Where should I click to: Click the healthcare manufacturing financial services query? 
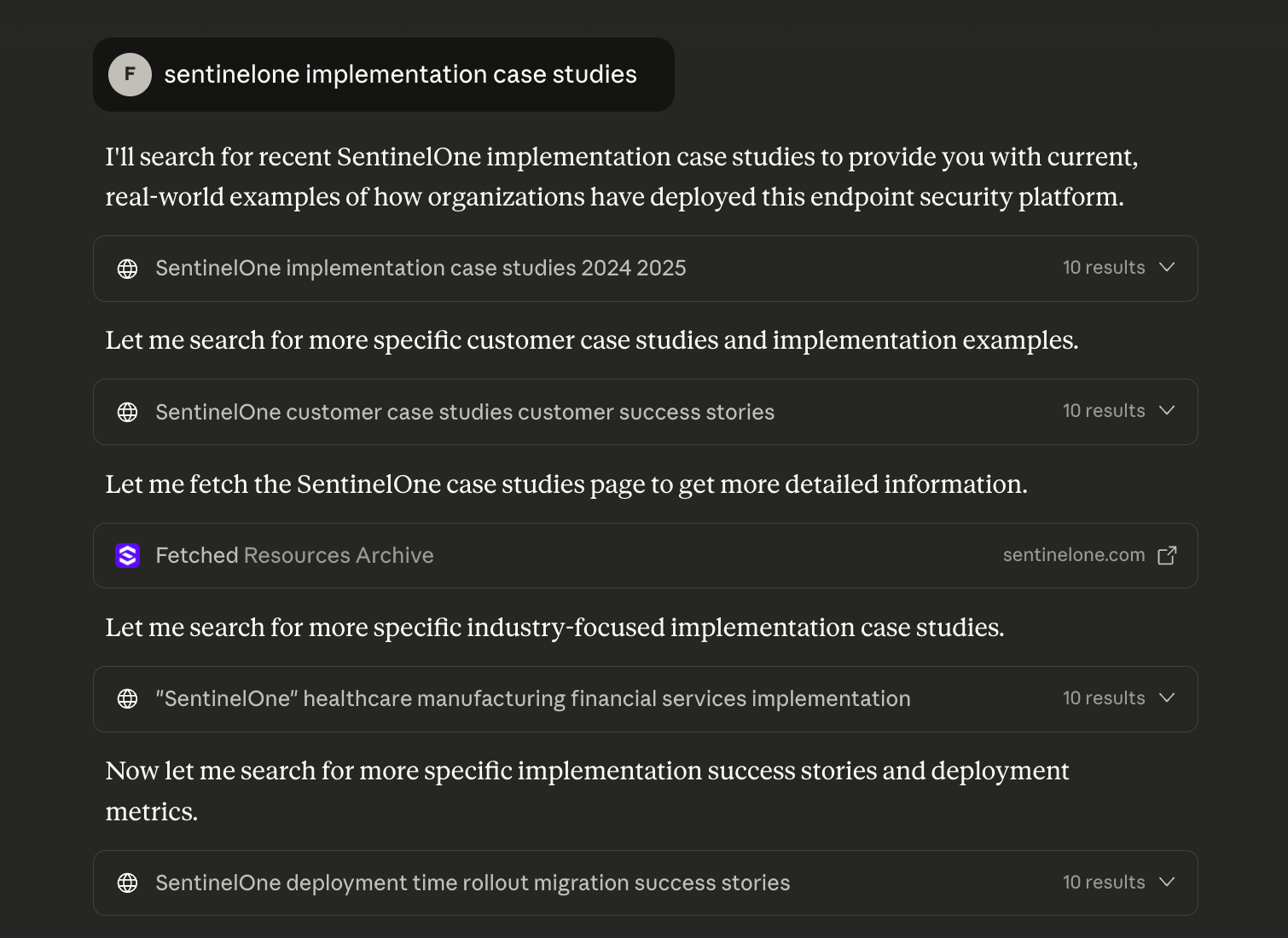533,699
